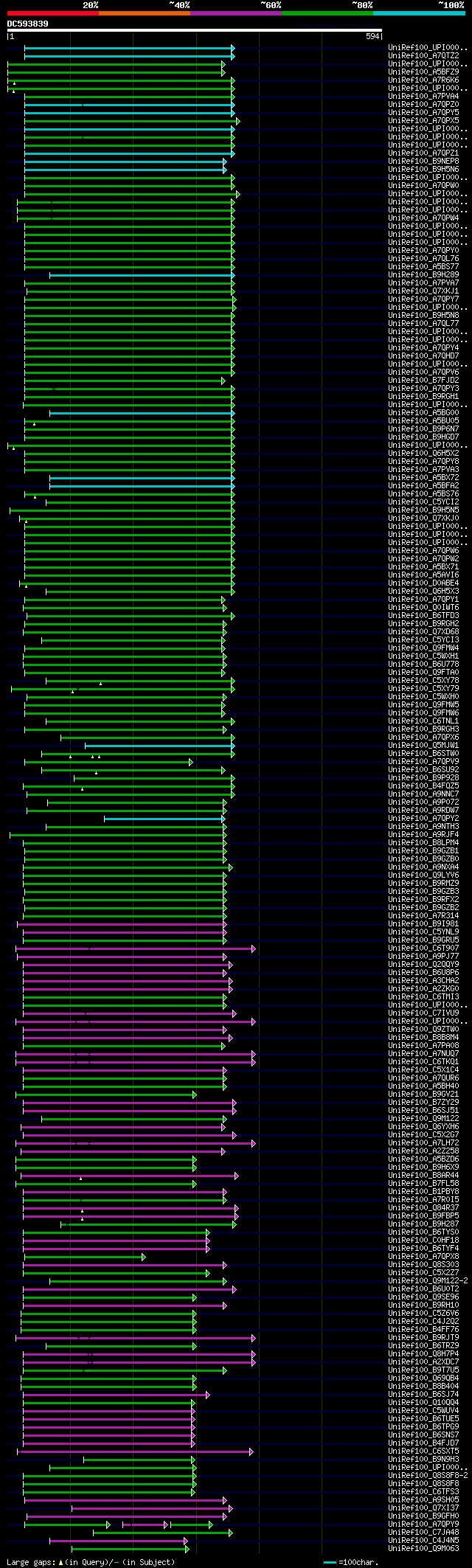Viewport: 472px width, 1568px height.
Task: Select label UniRef100_Q8H7P4
Action: 423,1354
